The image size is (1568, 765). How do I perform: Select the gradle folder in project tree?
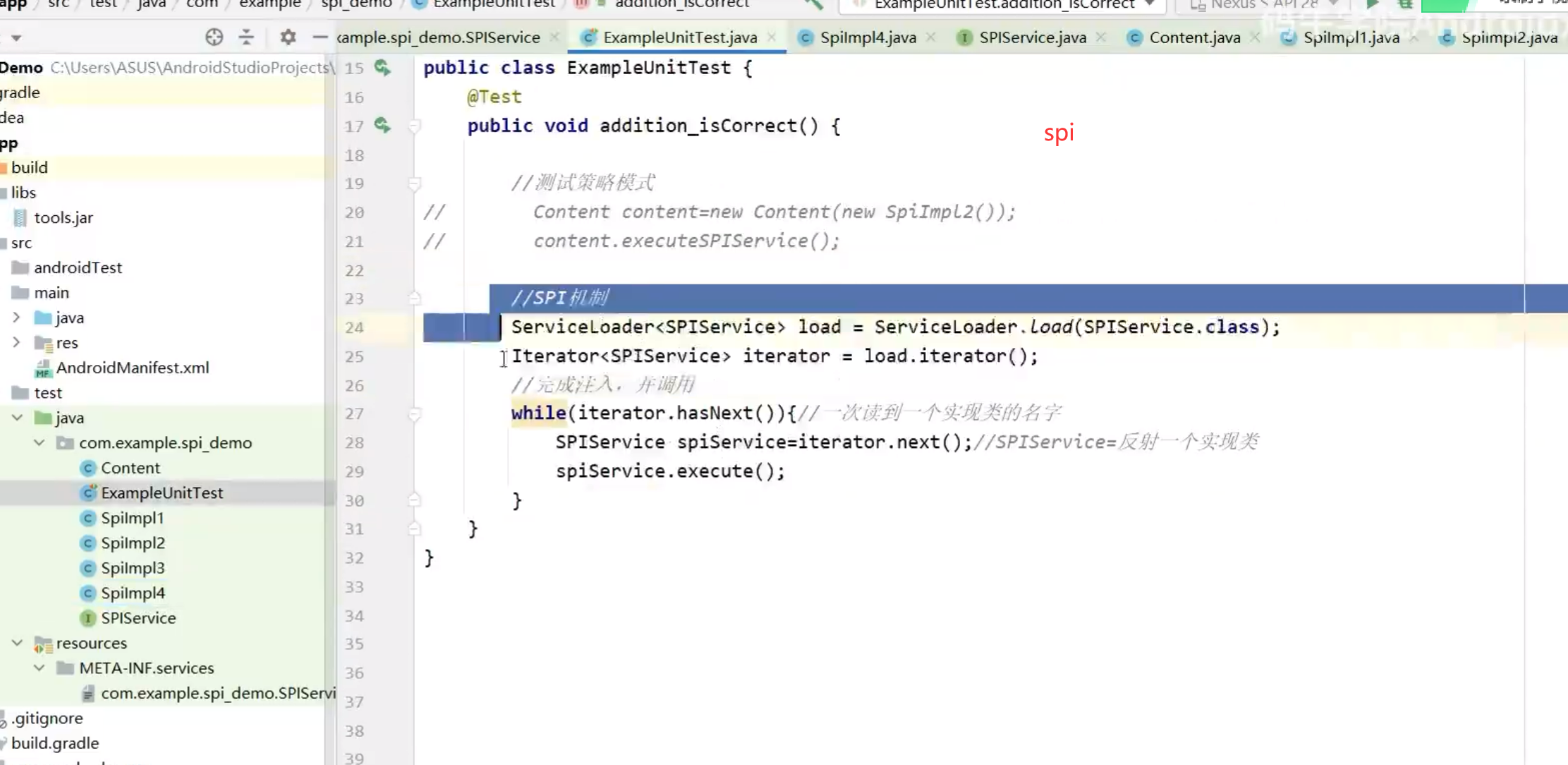(x=20, y=92)
